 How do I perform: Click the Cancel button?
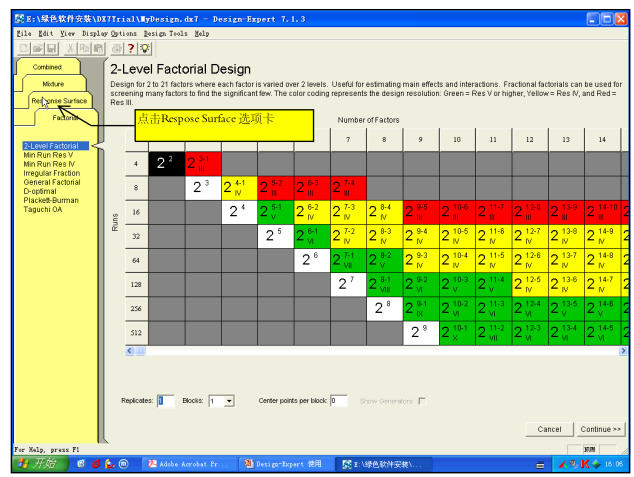[x=549, y=429]
